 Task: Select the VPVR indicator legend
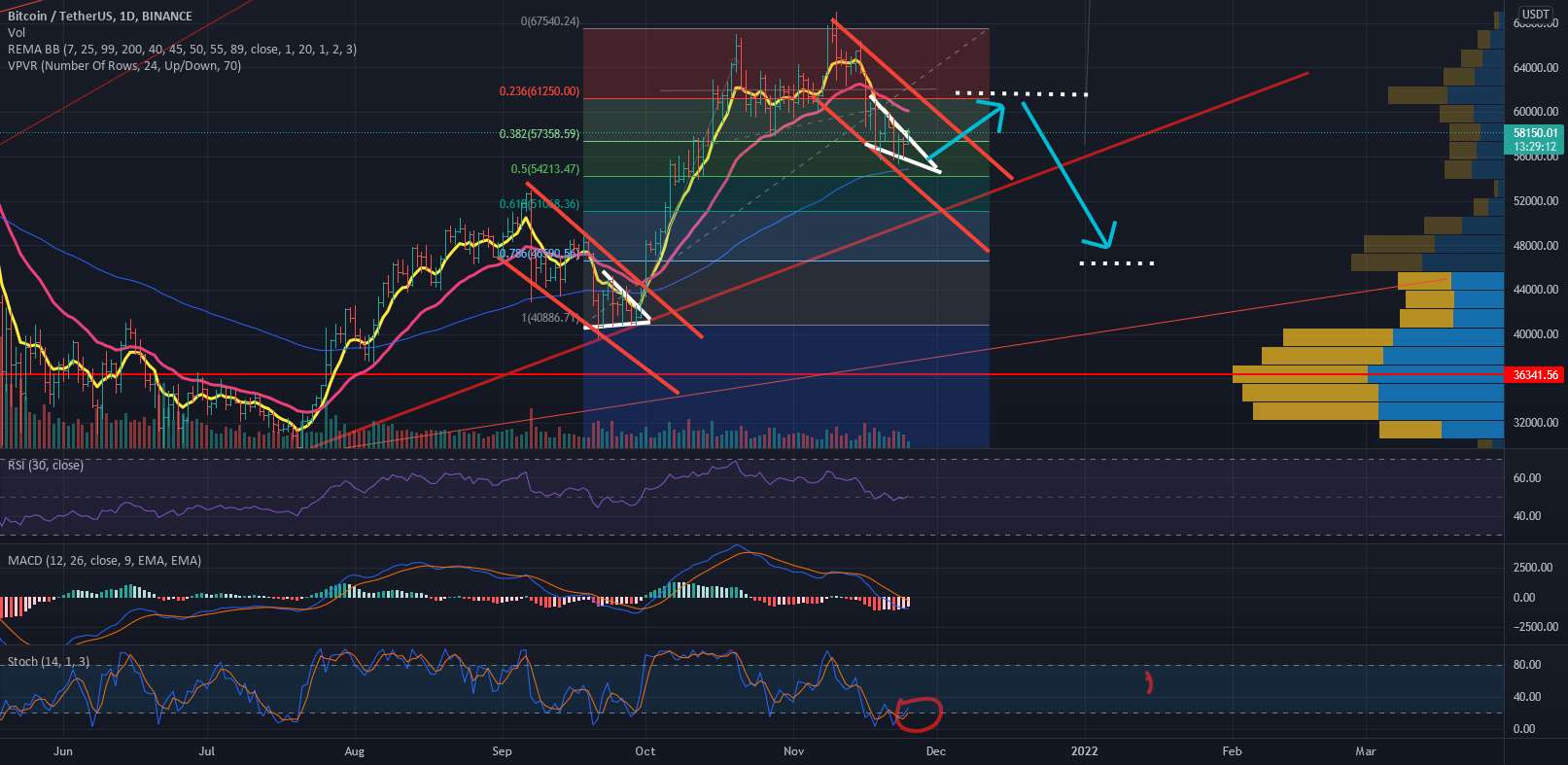tap(124, 65)
